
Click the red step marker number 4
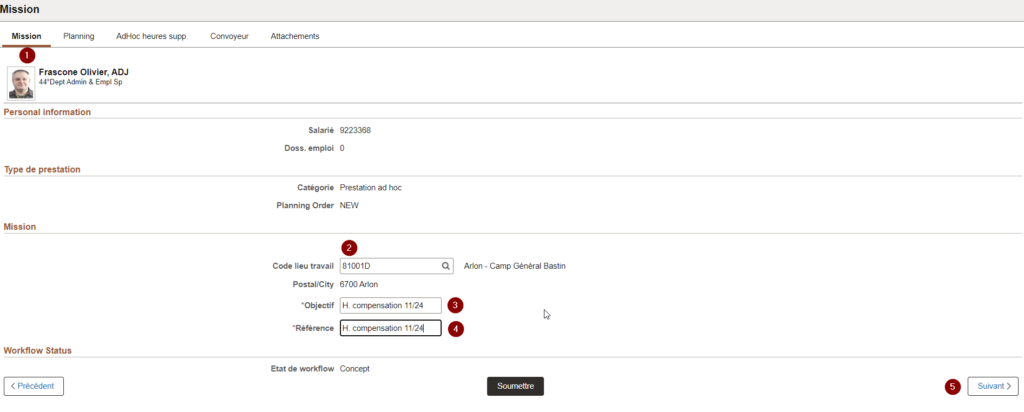pyautogui.click(x=455, y=328)
